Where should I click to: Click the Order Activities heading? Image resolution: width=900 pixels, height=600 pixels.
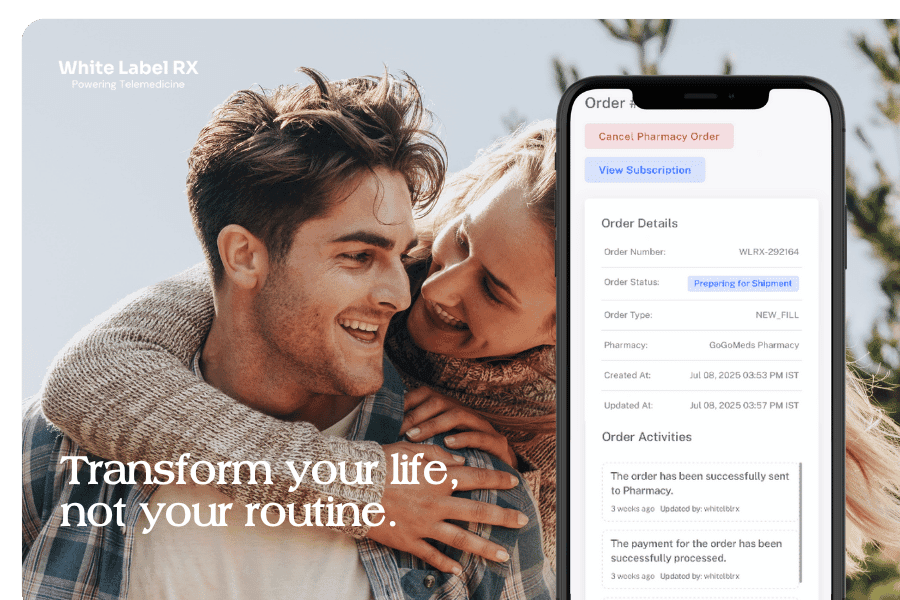647,437
